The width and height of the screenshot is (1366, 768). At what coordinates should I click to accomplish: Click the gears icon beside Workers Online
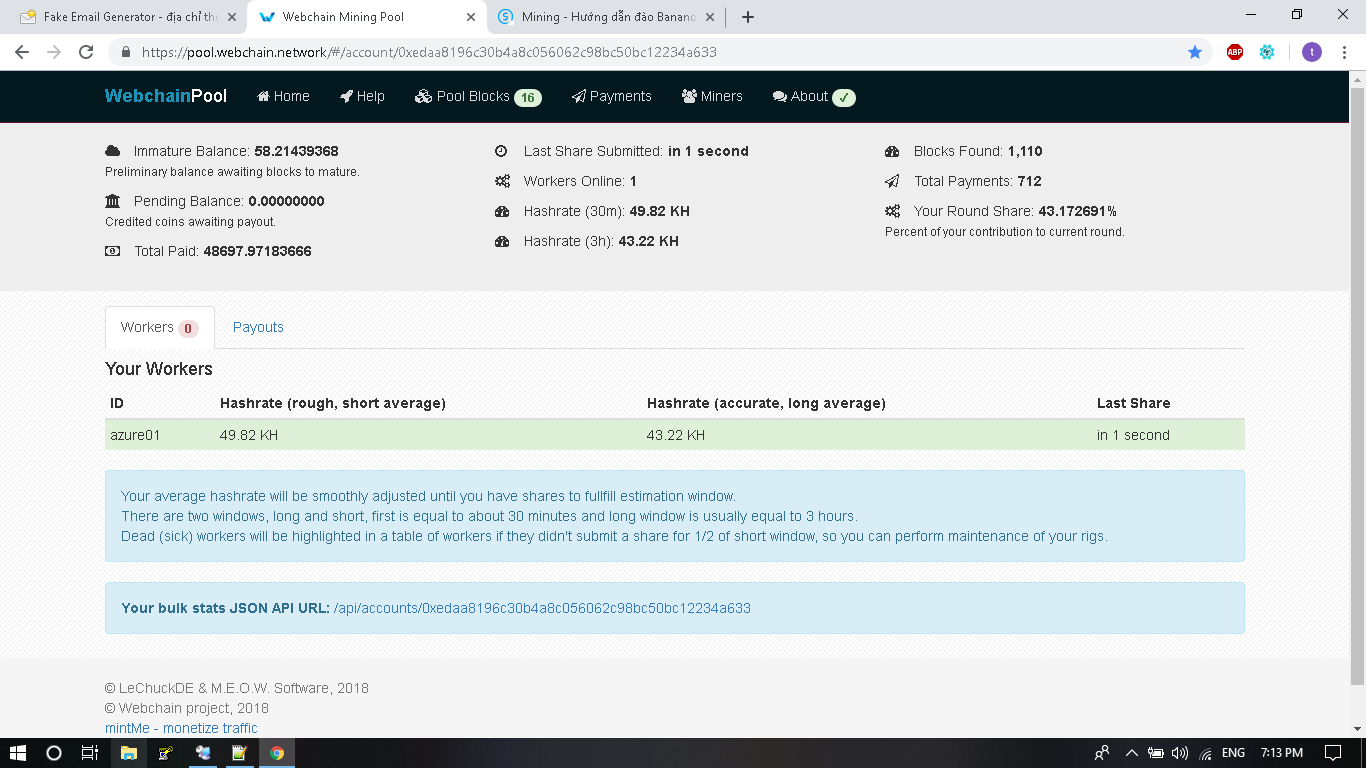pyautogui.click(x=502, y=181)
